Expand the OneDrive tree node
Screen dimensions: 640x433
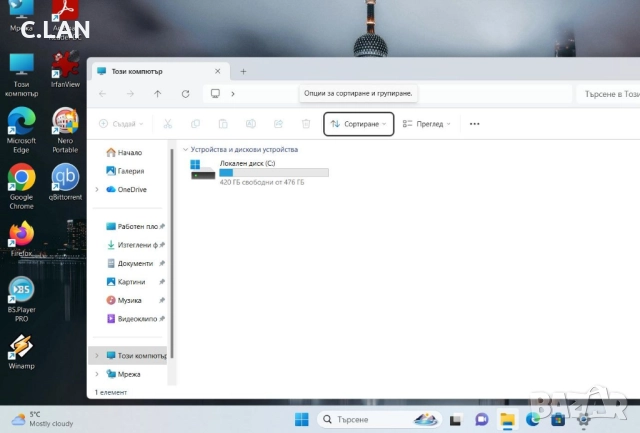[97, 189]
